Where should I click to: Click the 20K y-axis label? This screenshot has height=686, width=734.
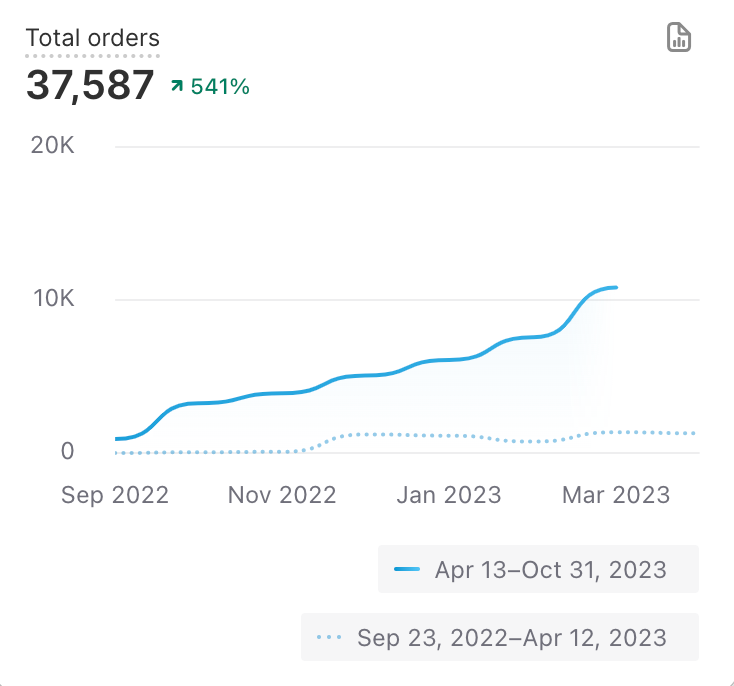pos(53,146)
